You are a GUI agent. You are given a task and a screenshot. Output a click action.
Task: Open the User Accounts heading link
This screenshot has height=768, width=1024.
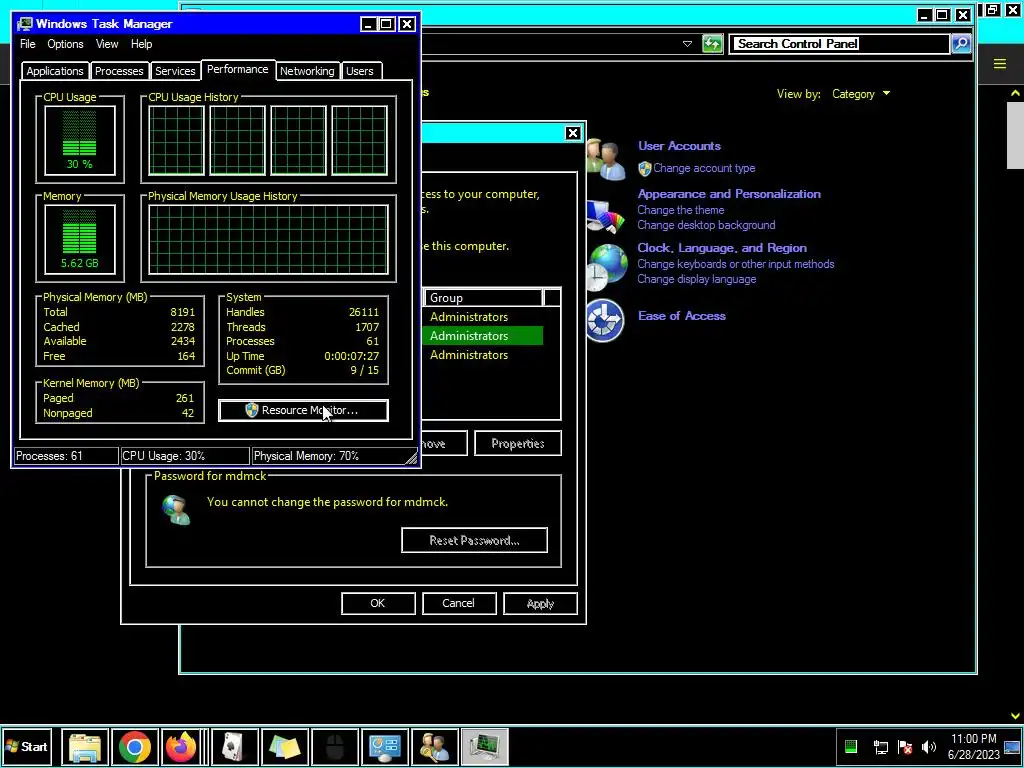tap(679, 146)
